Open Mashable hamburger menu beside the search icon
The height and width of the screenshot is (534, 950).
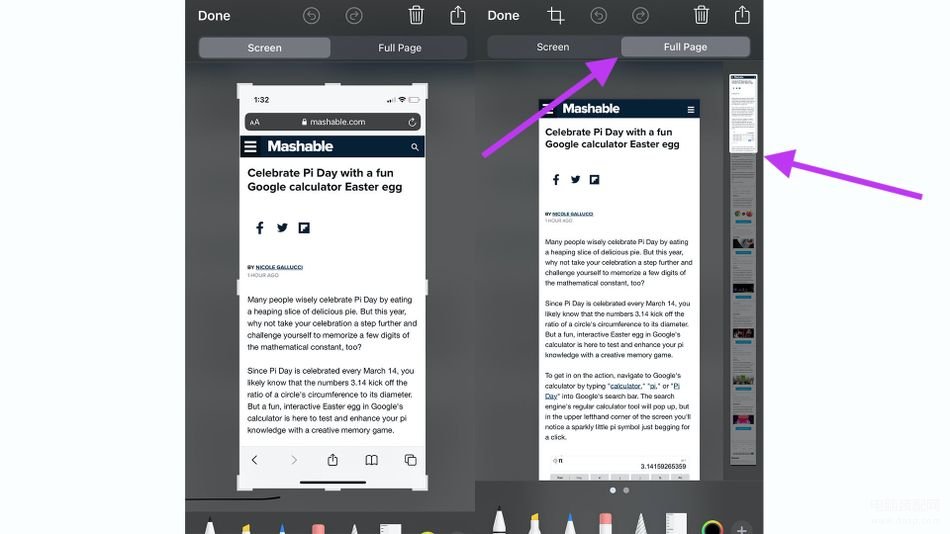coord(250,147)
